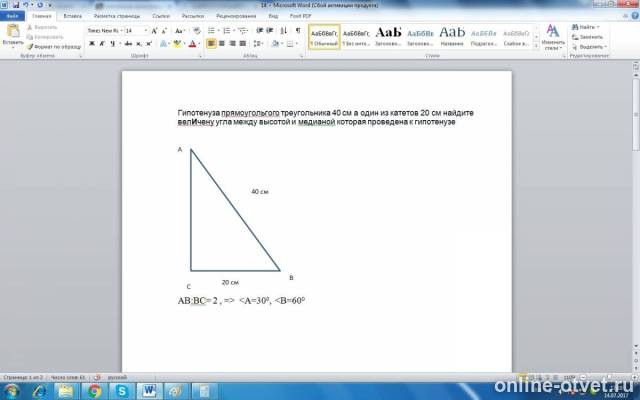
Task: Expand the styles gallery list
Action: pos(536,46)
